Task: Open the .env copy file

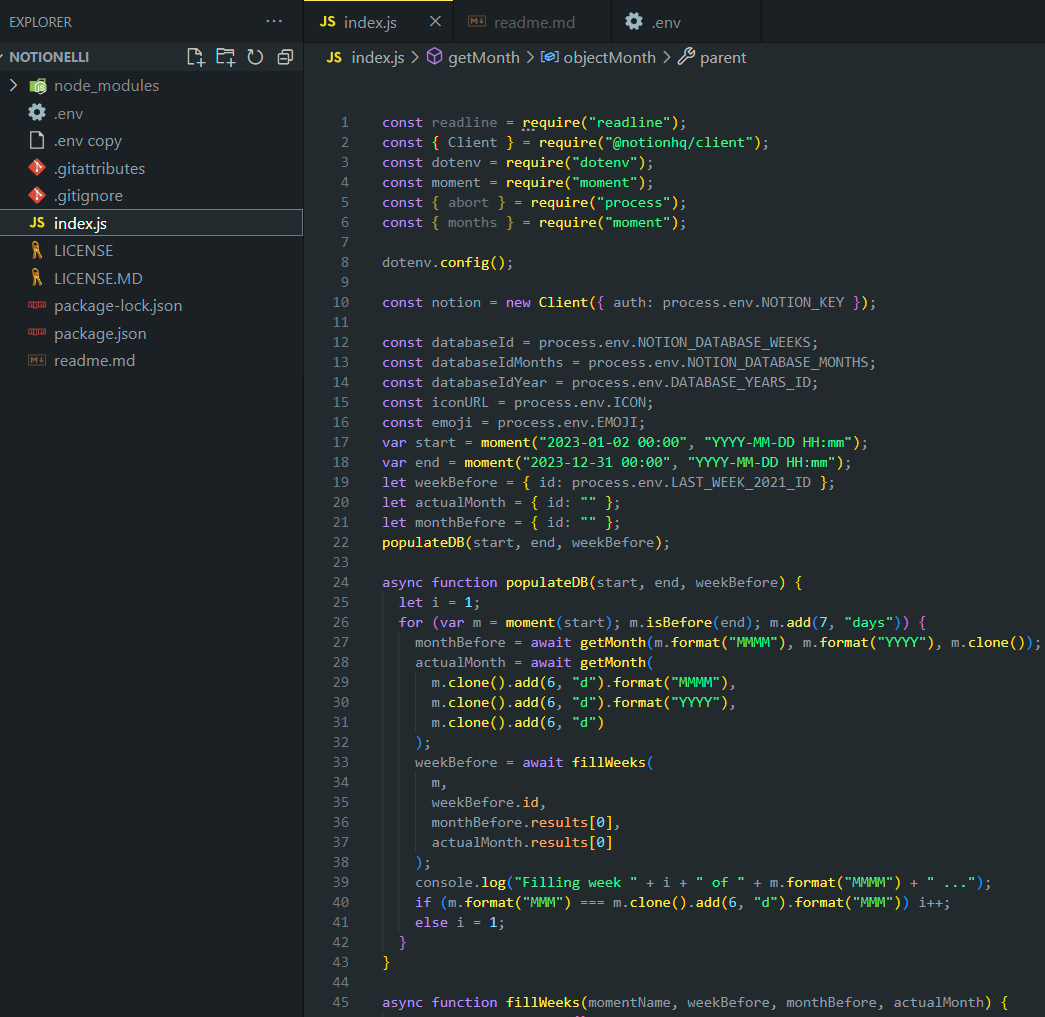Action: (x=87, y=141)
